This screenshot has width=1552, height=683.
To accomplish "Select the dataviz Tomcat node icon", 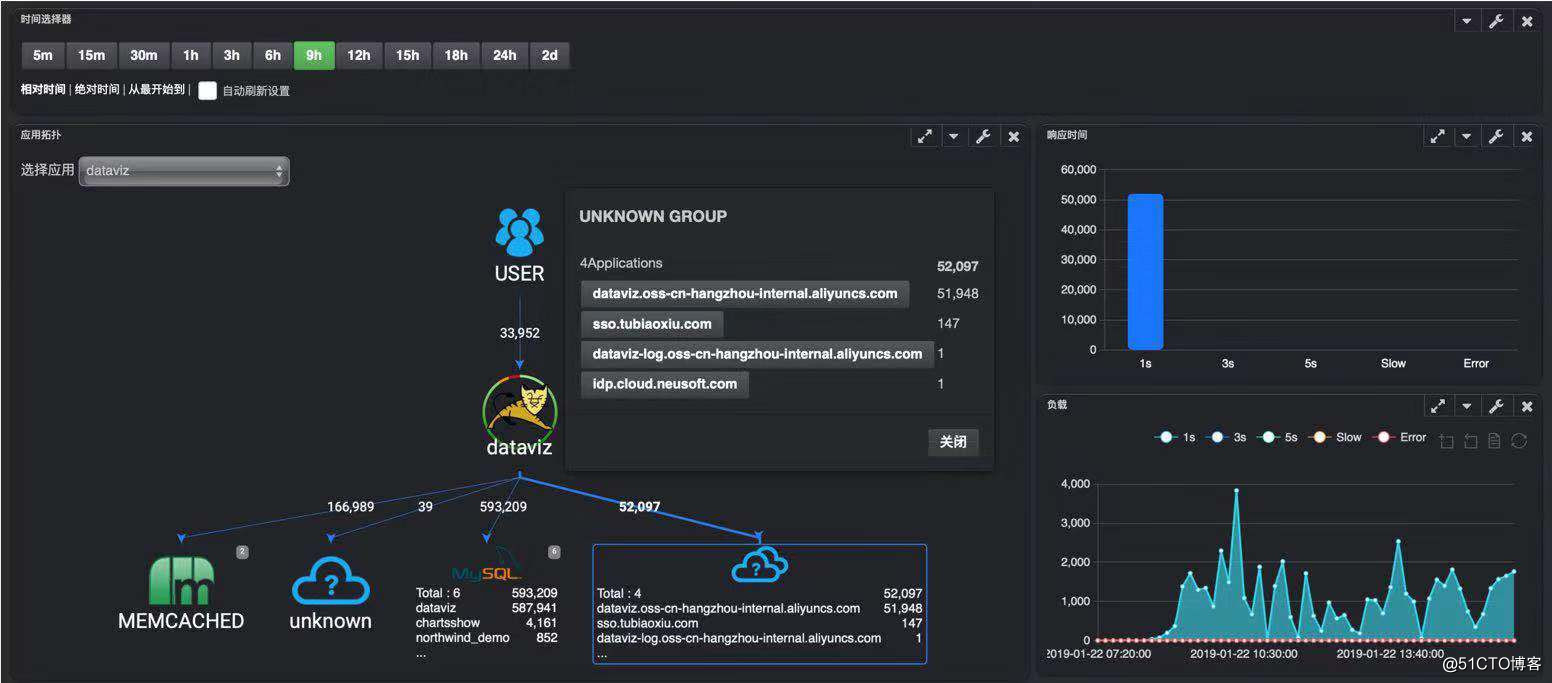I will 519,408.
